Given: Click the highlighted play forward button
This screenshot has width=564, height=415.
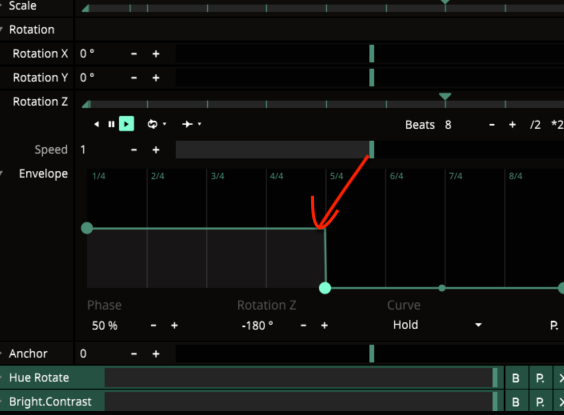Looking at the screenshot, I should (126, 124).
